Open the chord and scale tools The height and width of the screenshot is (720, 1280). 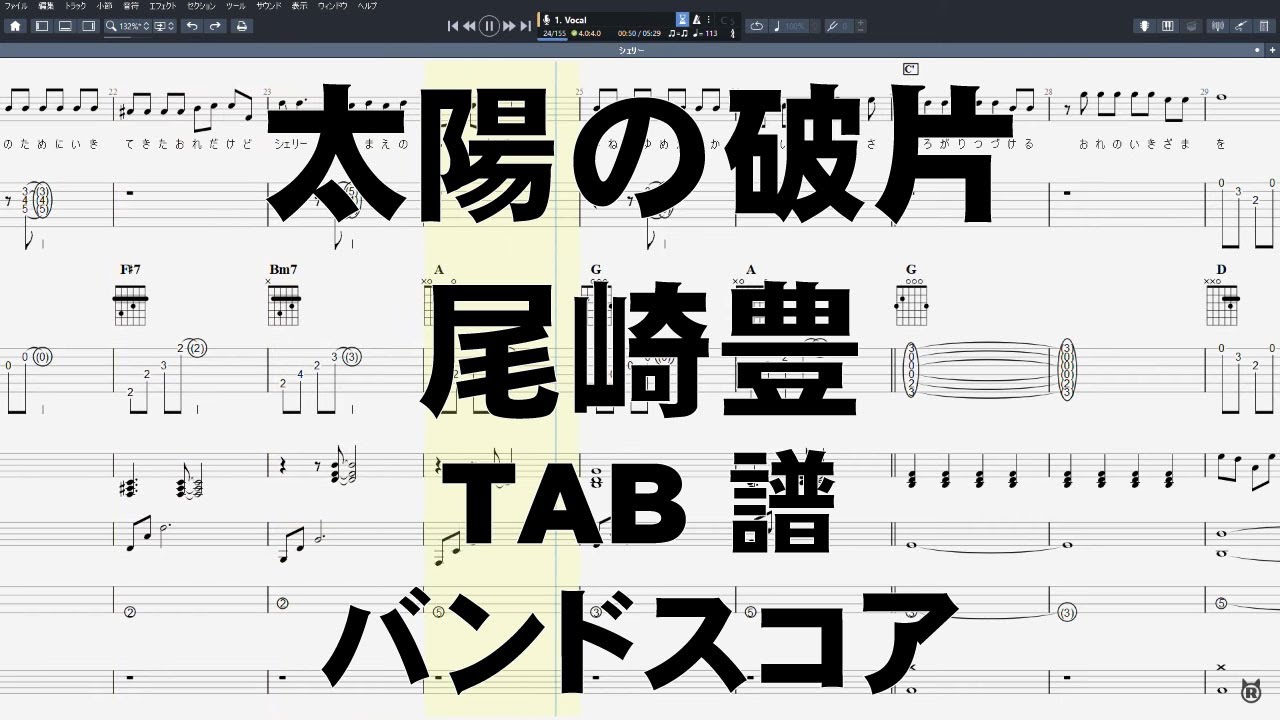coord(1265,26)
